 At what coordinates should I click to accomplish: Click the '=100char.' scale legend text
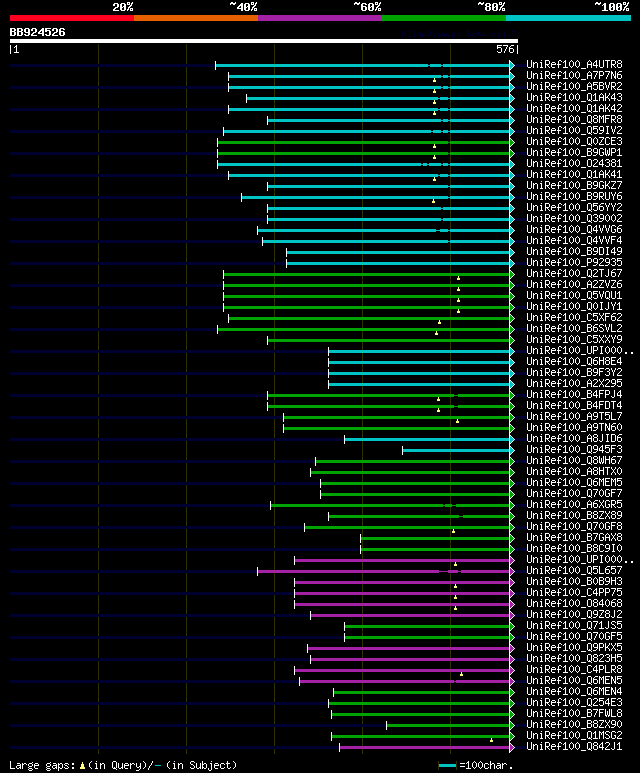(486, 765)
